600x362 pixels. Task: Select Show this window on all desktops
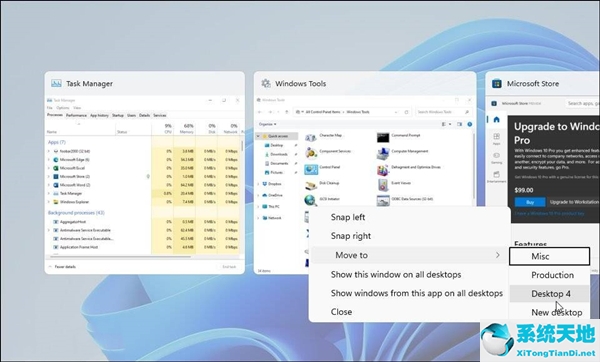coord(396,274)
